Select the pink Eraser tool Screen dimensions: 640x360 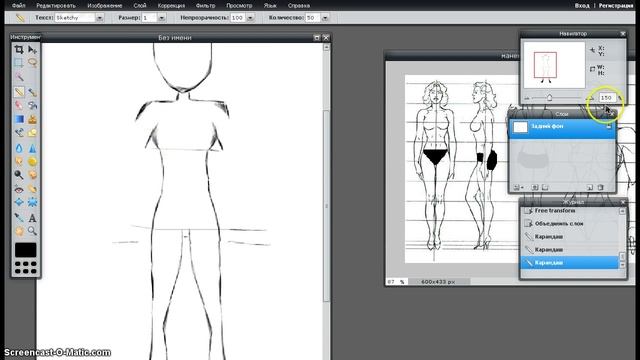[x=19, y=105]
